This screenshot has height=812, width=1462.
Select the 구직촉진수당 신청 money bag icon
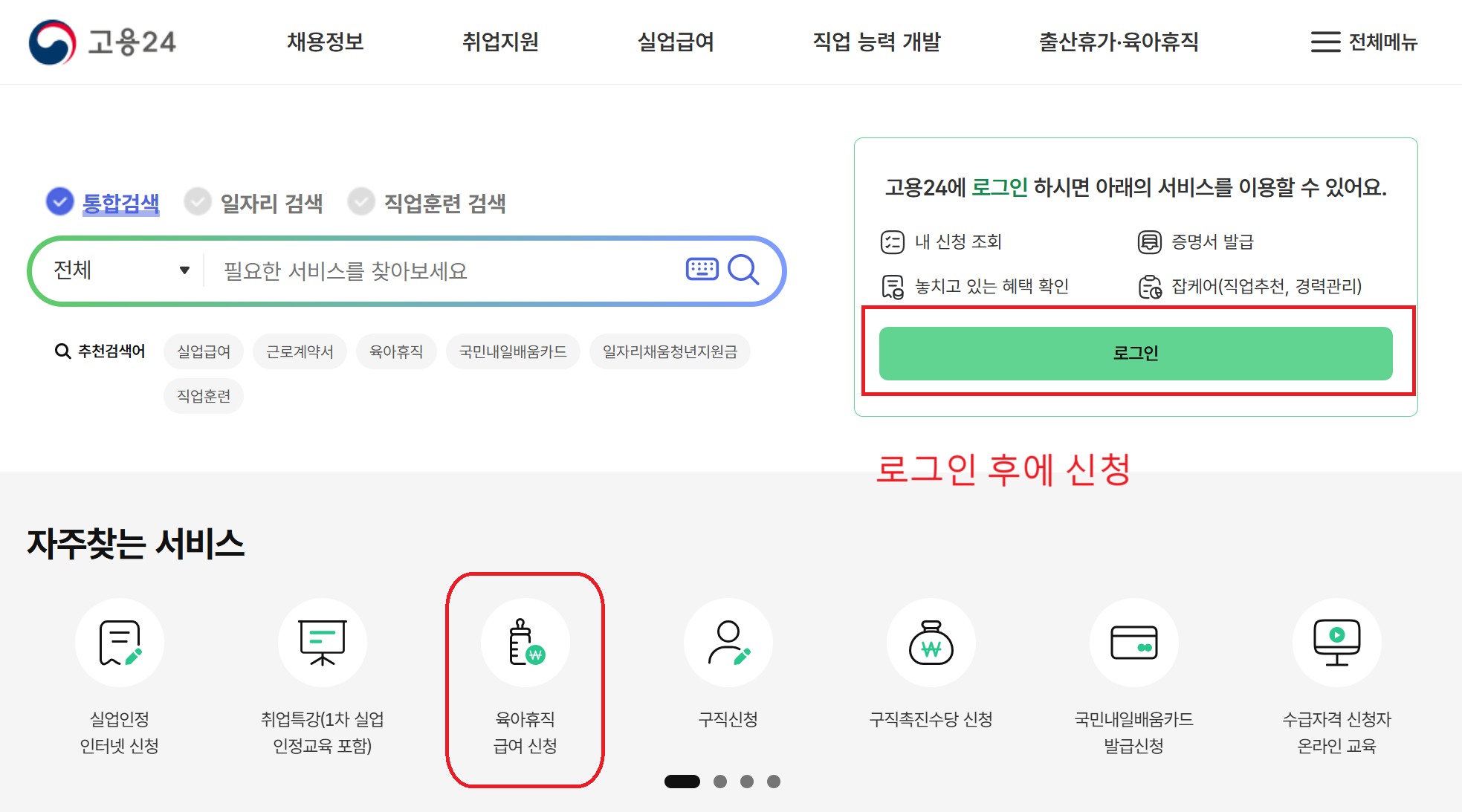point(931,643)
